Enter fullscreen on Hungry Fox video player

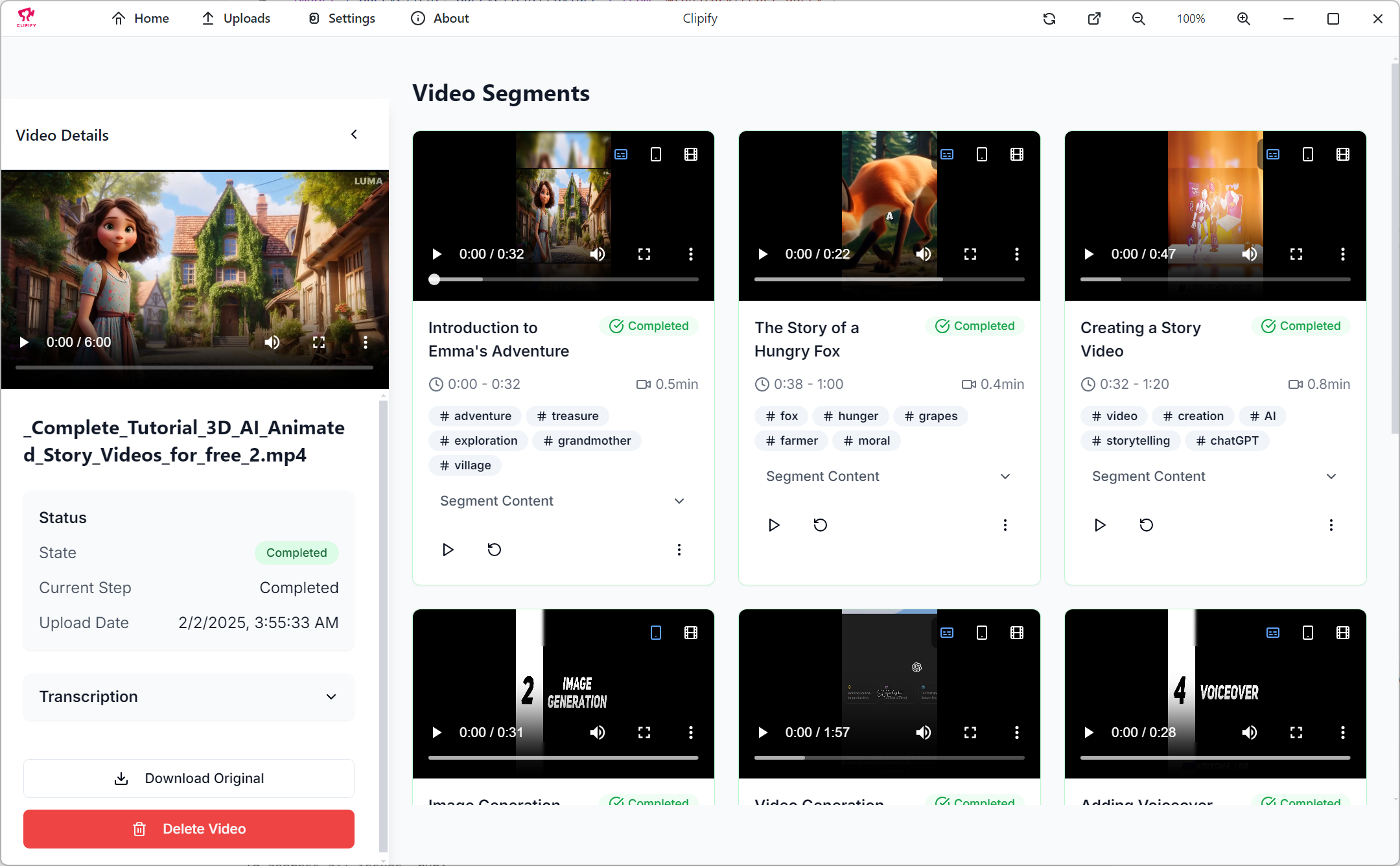point(970,254)
